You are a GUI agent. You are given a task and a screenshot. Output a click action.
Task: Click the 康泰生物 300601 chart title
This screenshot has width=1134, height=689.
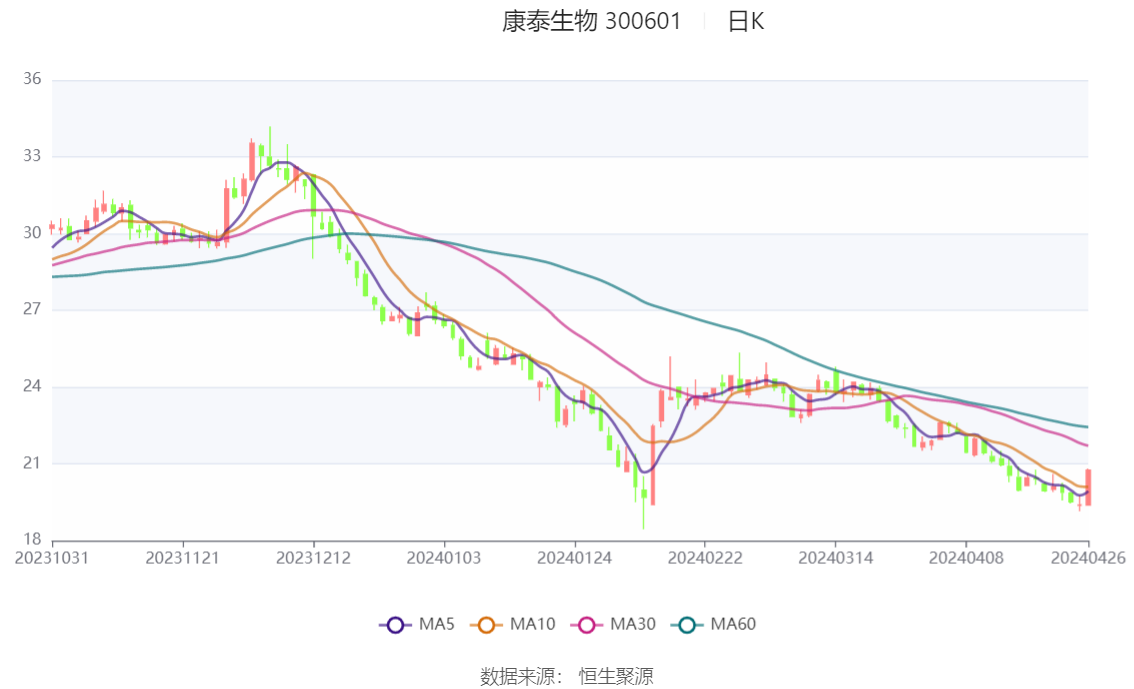tap(592, 21)
